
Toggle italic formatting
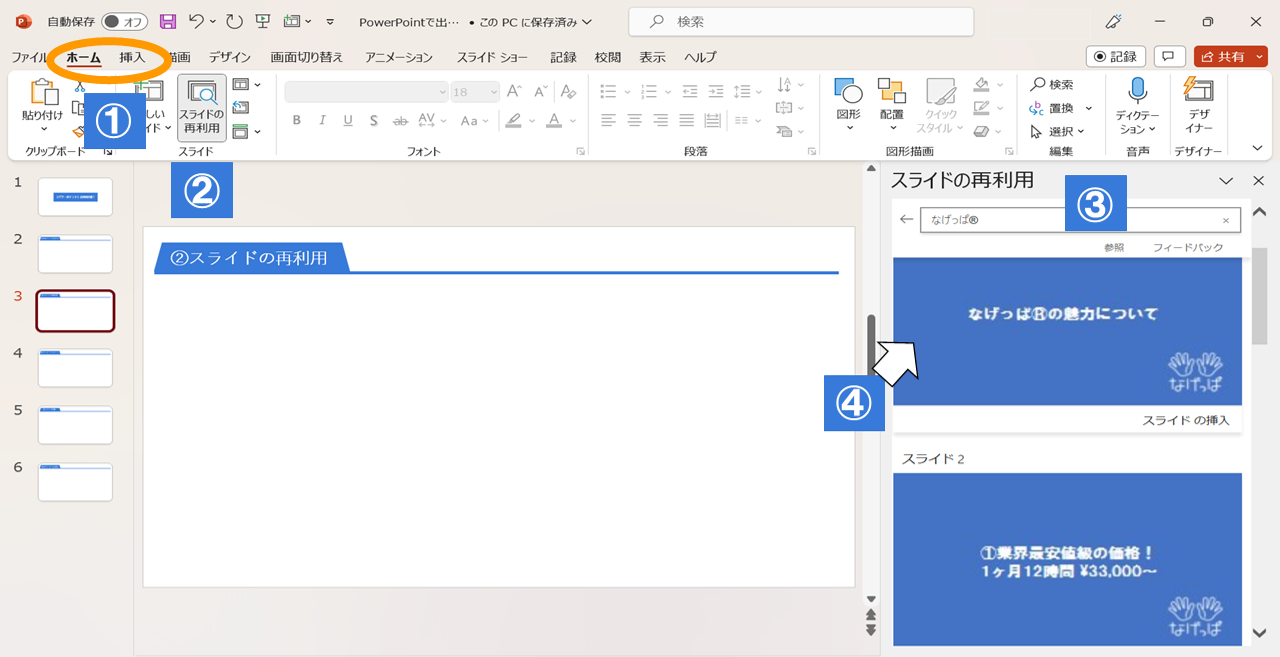click(322, 121)
